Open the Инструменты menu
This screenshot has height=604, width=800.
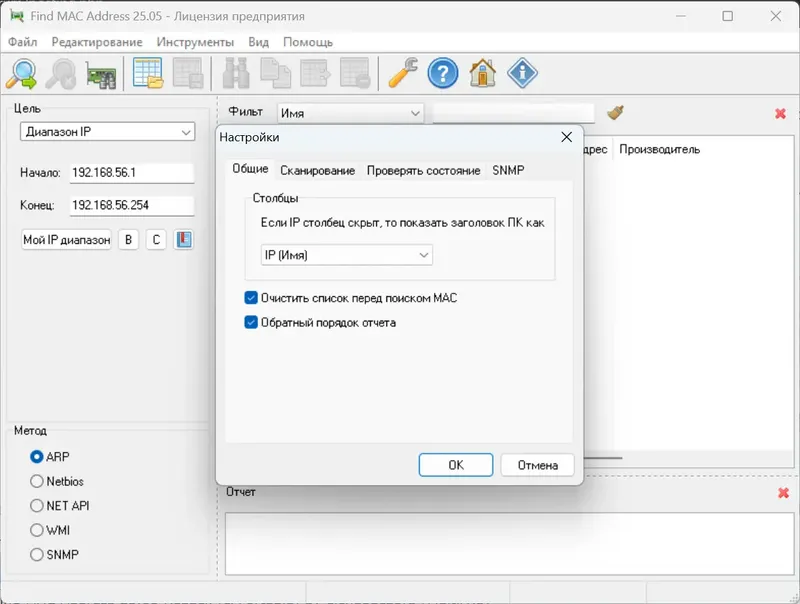pos(195,42)
